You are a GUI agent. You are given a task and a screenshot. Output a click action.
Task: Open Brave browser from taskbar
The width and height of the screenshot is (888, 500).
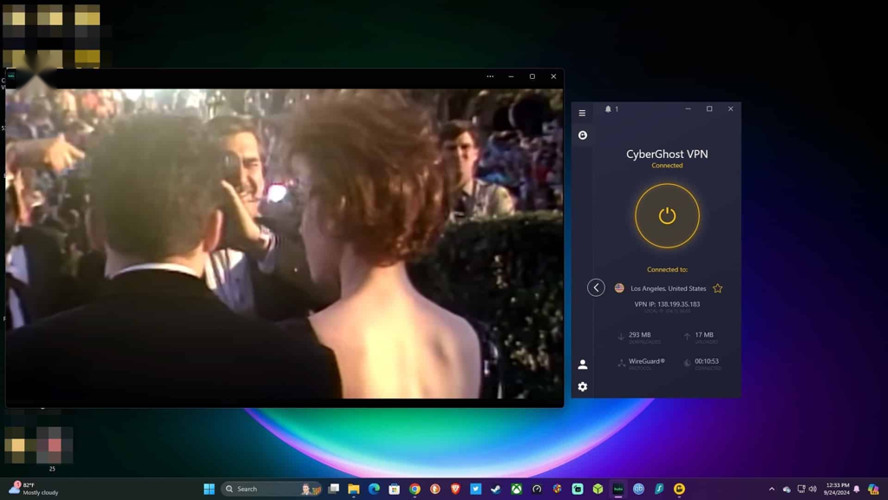click(455, 489)
